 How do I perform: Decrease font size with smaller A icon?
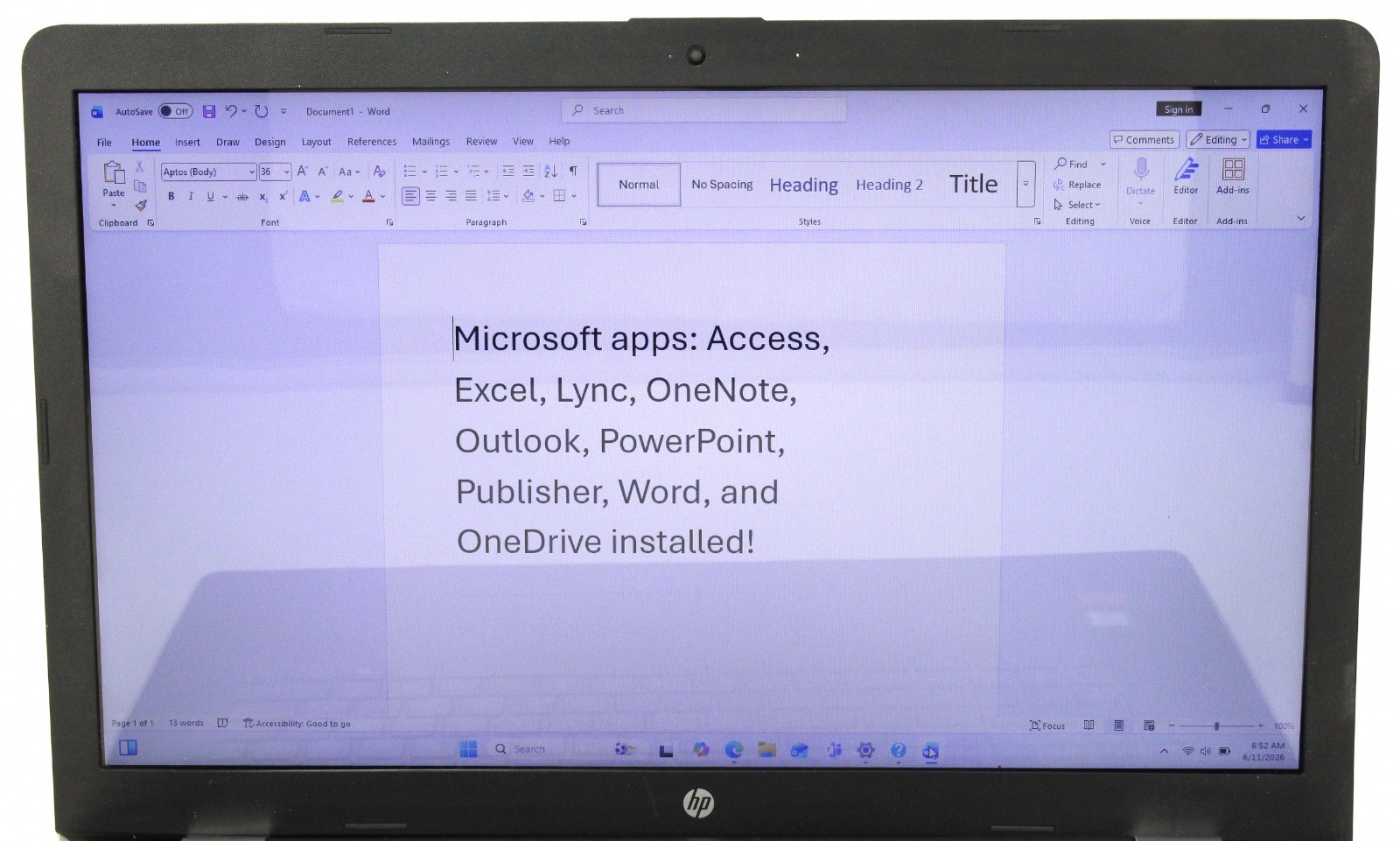click(323, 172)
